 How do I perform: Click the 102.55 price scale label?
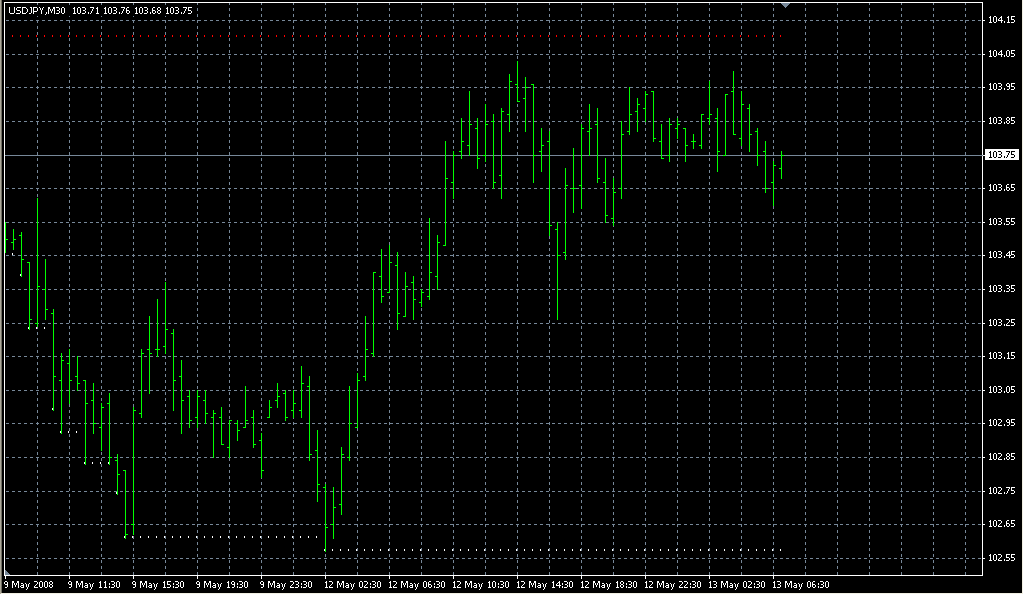(1001, 557)
